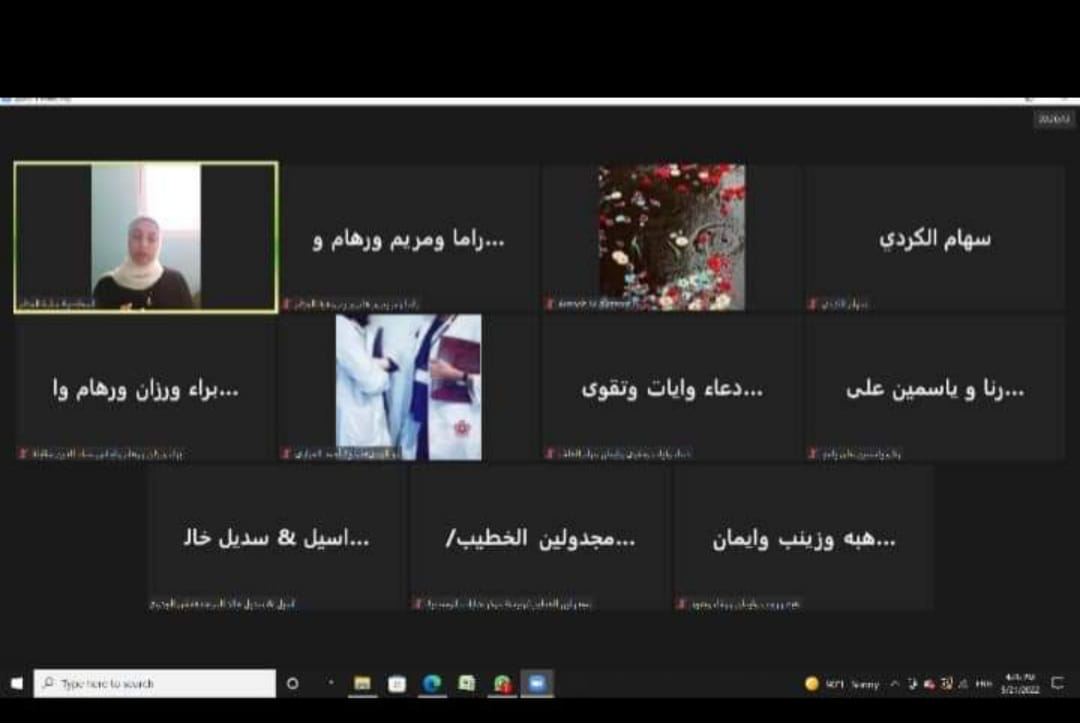Open the Zoom View layout button
Image resolution: width=1080 pixels, height=723 pixels.
[x=1054, y=119]
